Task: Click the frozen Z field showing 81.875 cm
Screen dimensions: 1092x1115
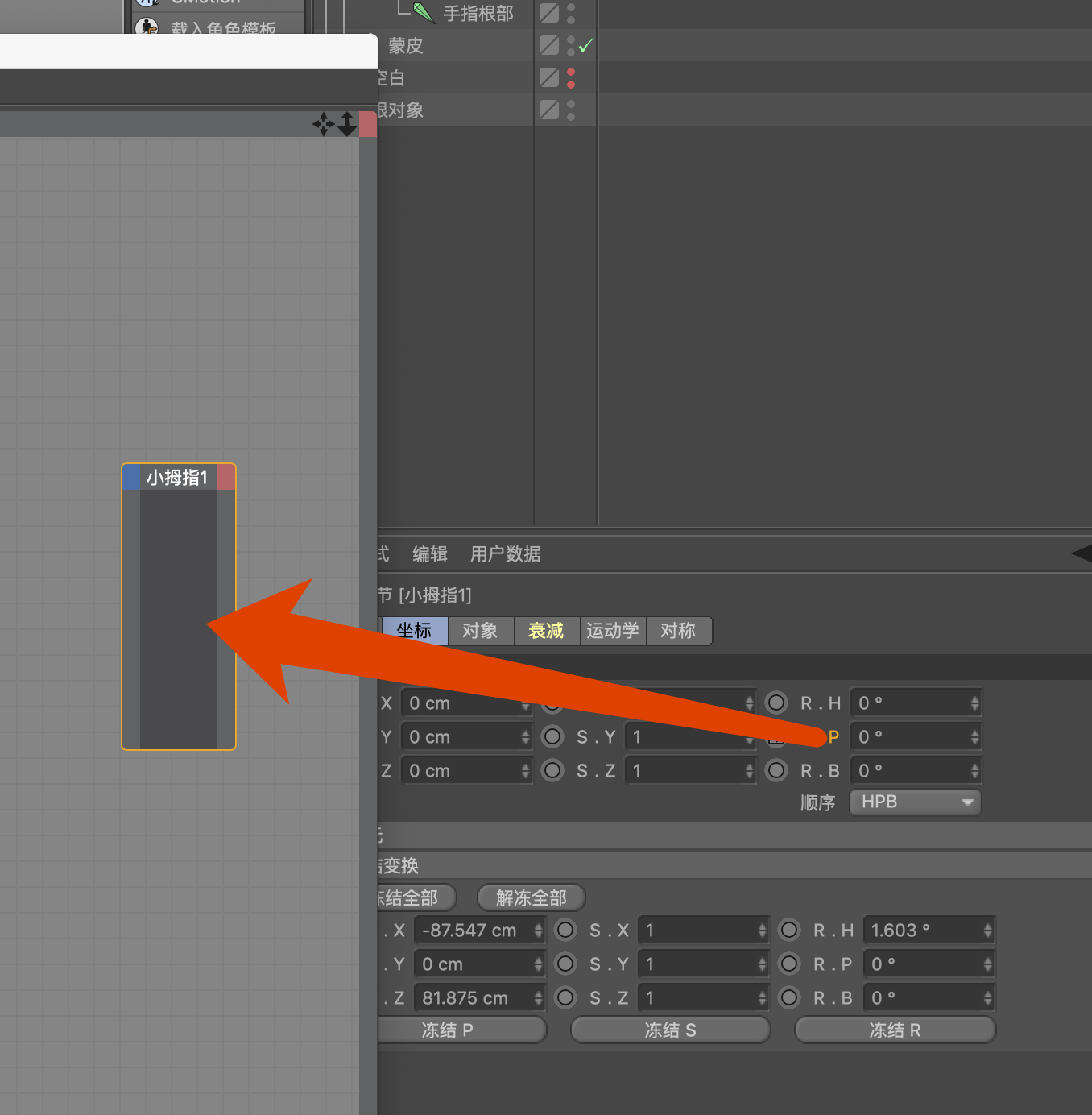Action: click(479, 998)
